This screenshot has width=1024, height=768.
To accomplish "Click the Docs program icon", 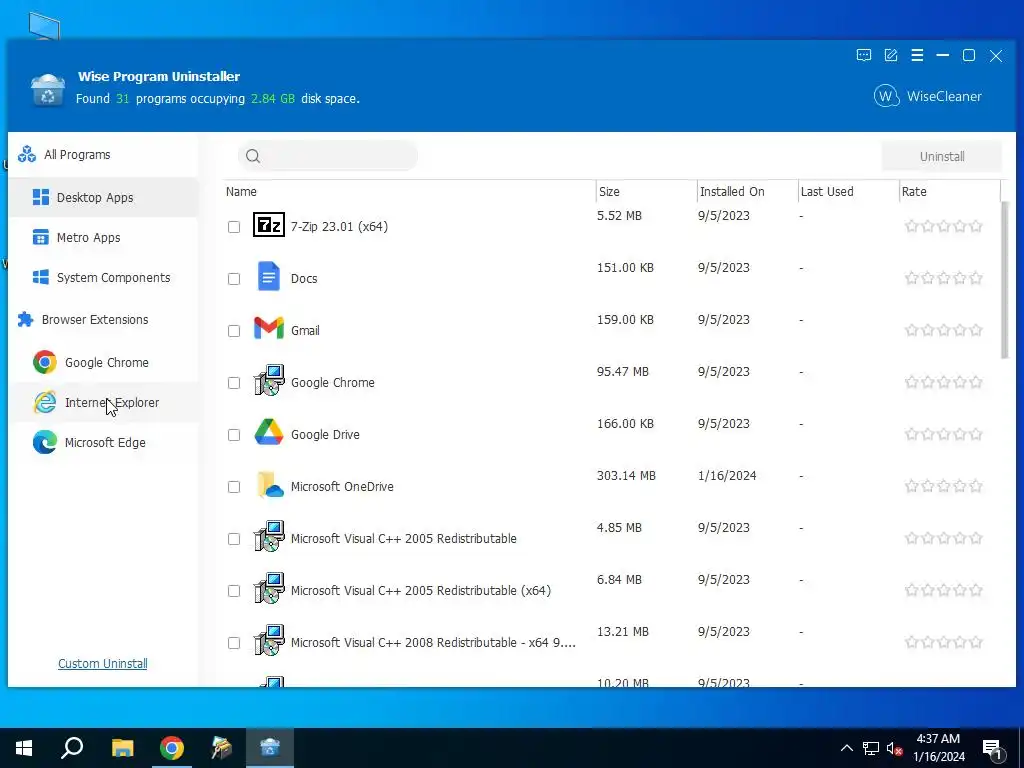I will pos(268,277).
